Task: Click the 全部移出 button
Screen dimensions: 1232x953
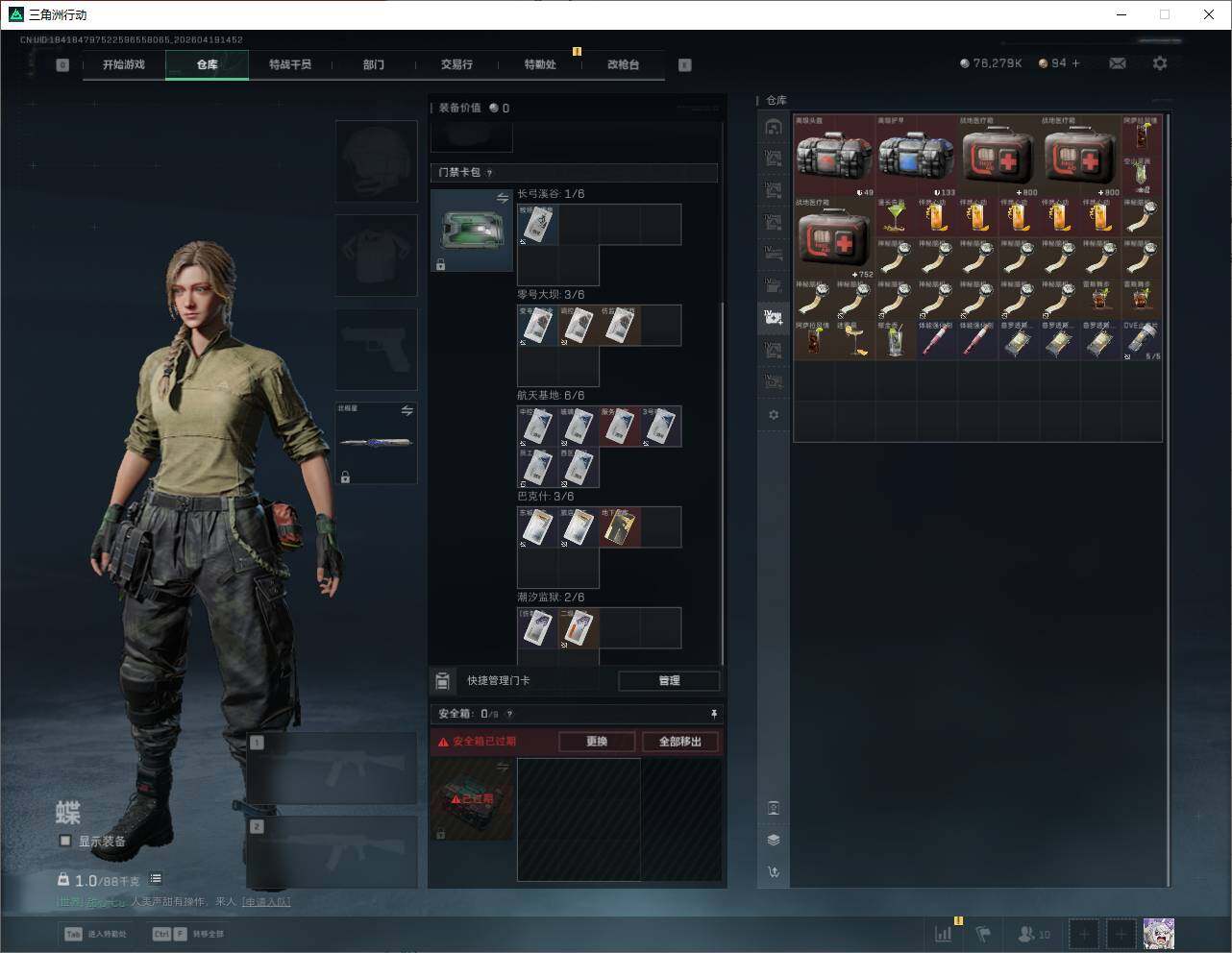Action: point(680,742)
